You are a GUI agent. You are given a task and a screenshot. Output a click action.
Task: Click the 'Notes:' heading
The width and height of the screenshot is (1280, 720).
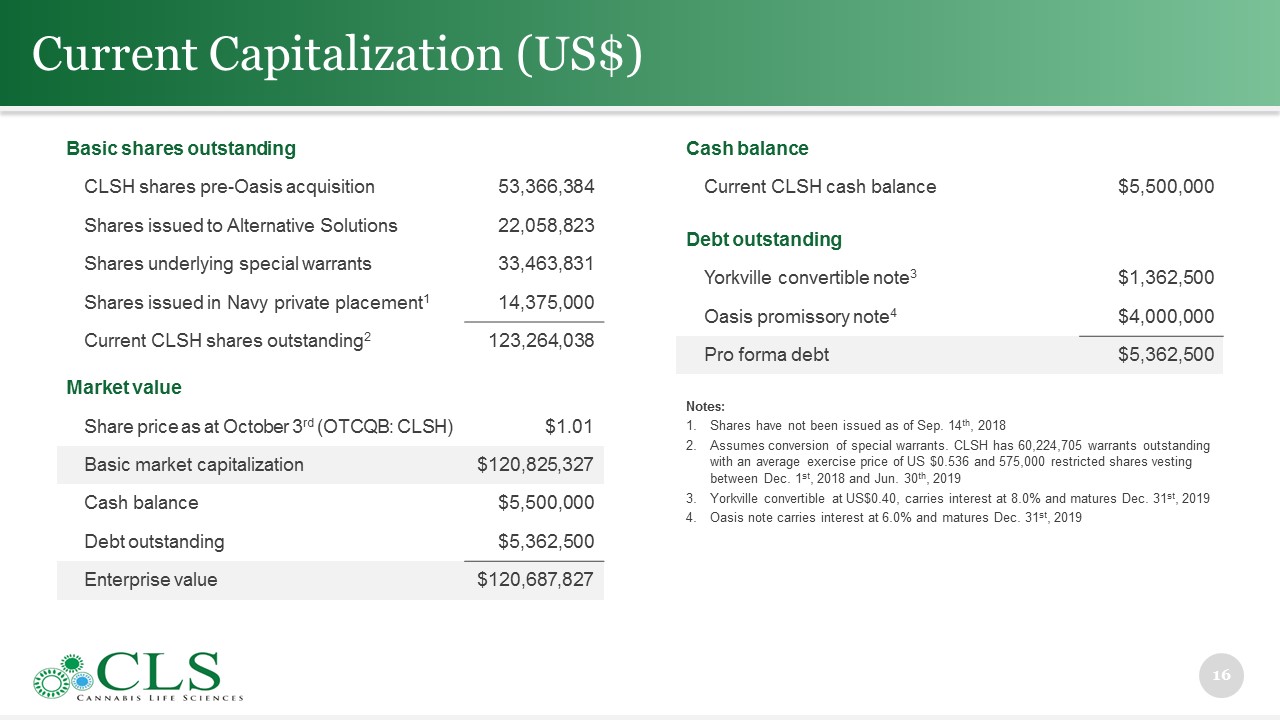click(706, 407)
